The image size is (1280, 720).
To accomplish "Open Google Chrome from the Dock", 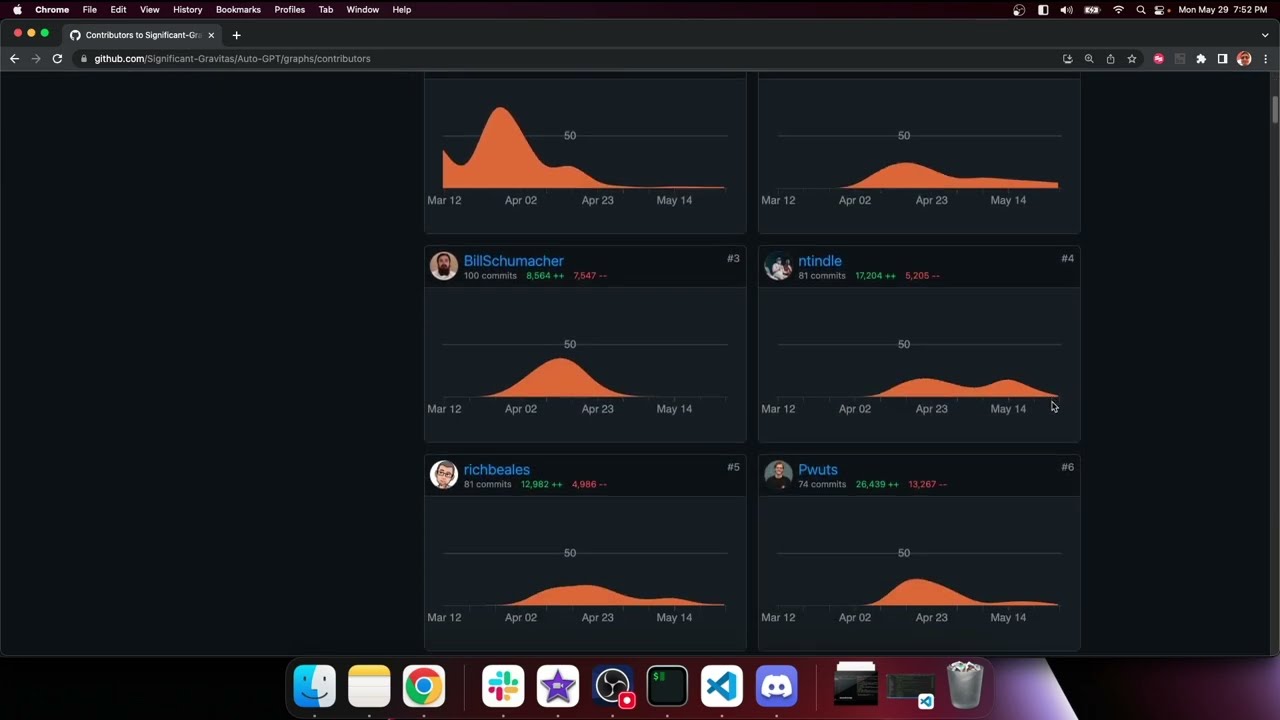I will pyautogui.click(x=424, y=687).
